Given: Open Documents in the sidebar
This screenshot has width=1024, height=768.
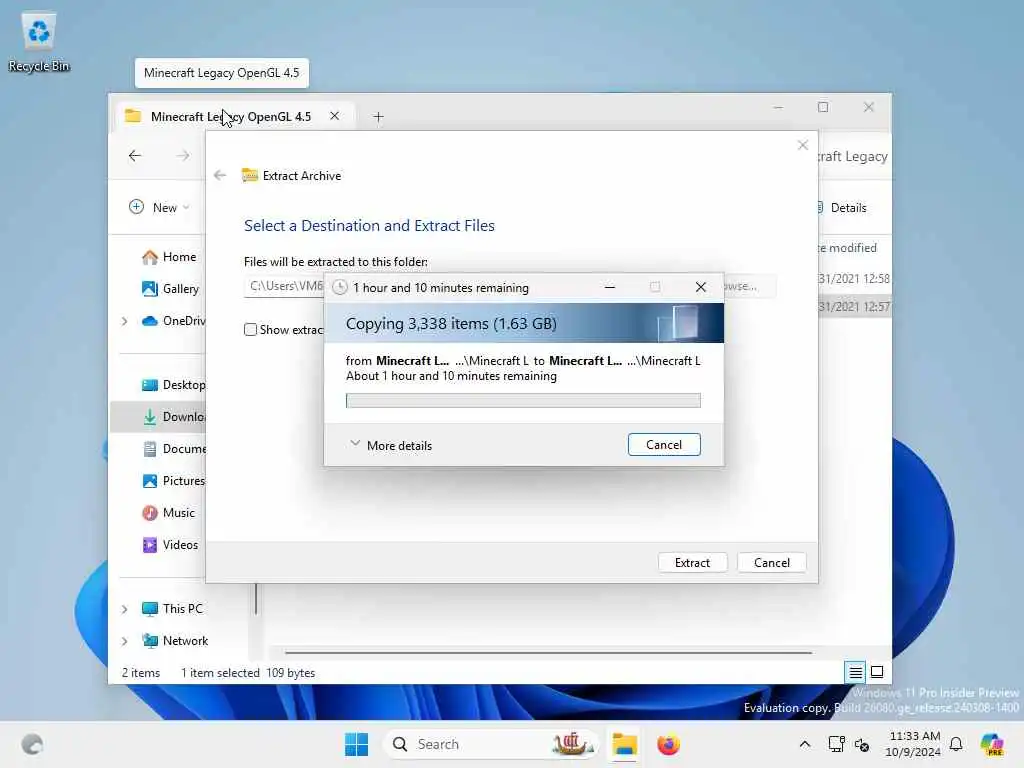Looking at the screenshot, I should point(174,449).
